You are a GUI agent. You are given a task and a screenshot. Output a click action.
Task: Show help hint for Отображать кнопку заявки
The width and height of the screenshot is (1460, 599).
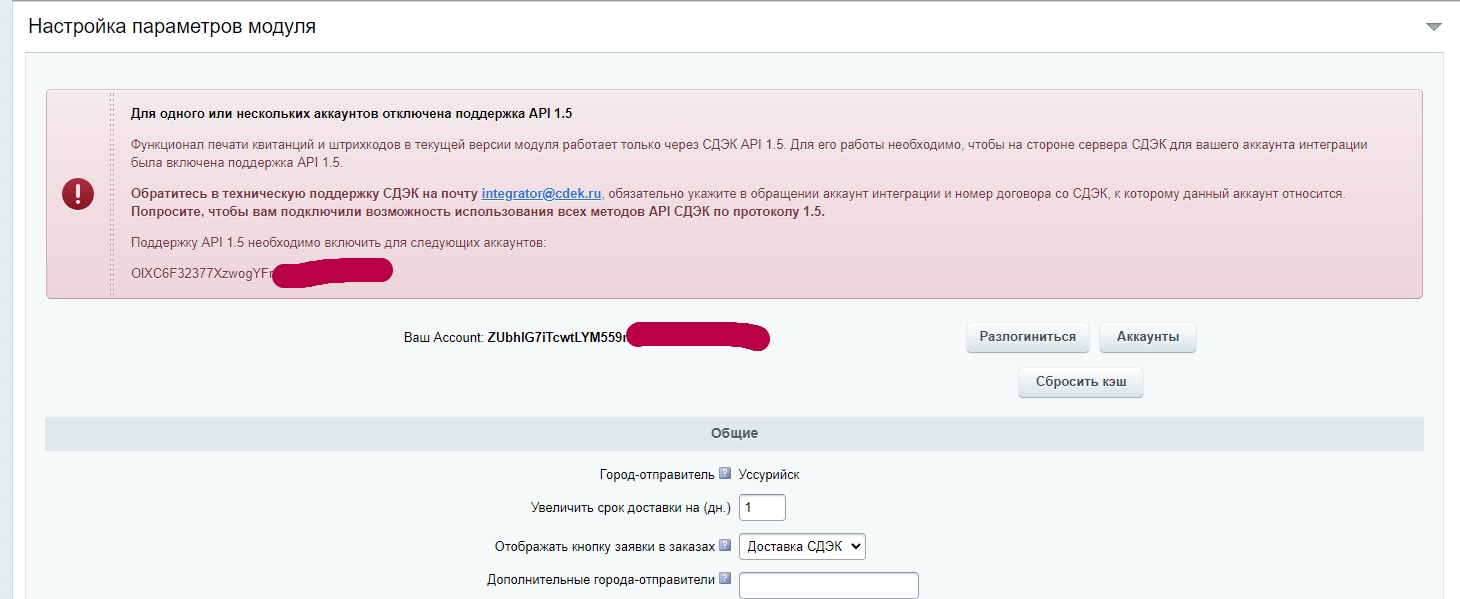pyautogui.click(x=725, y=546)
